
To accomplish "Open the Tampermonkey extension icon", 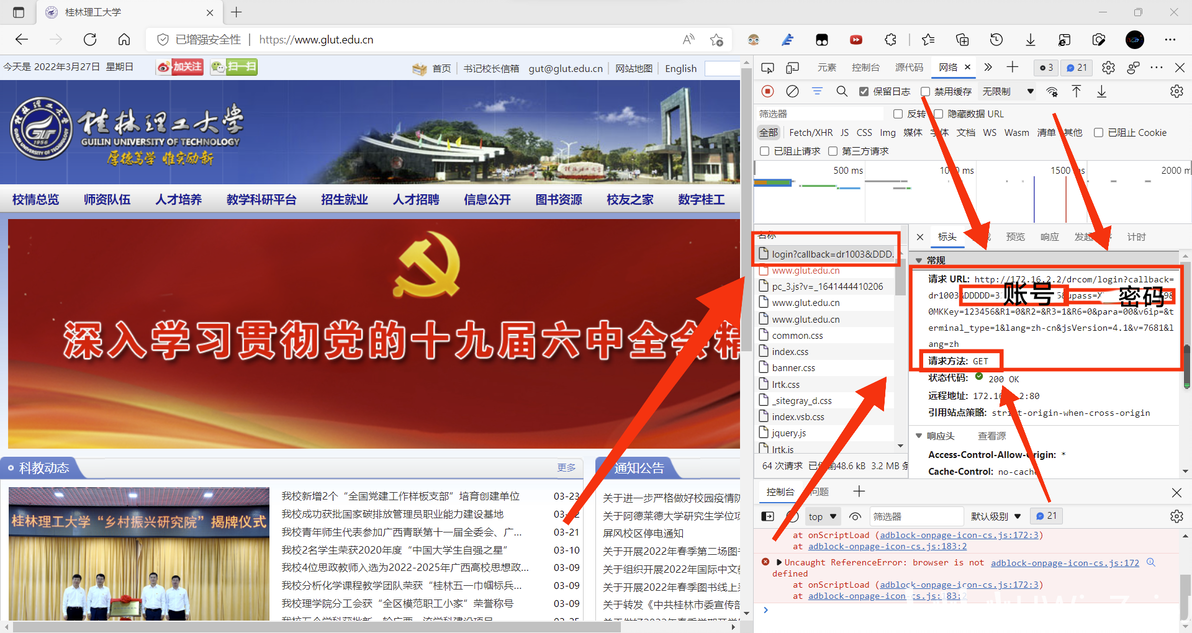I will point(822,40).
